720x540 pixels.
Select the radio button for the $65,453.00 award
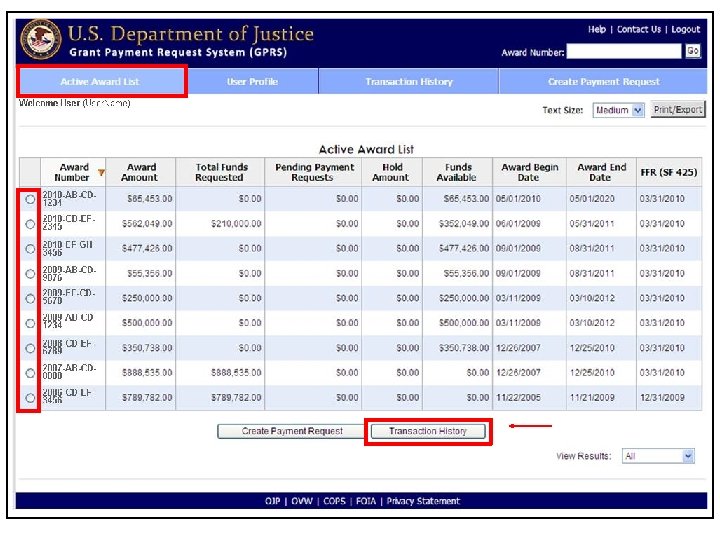click(30, 199)
